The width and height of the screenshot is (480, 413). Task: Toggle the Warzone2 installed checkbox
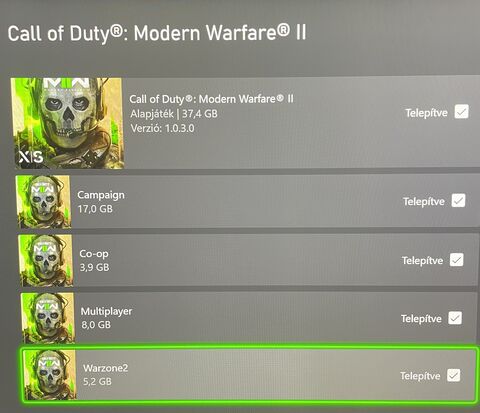tap(453, 375)
